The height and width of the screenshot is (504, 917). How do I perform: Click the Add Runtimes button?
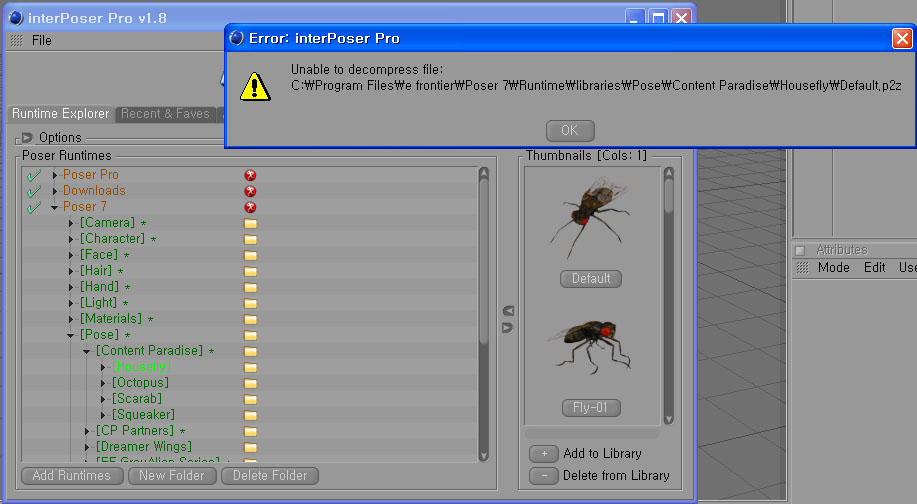[72, 476]
